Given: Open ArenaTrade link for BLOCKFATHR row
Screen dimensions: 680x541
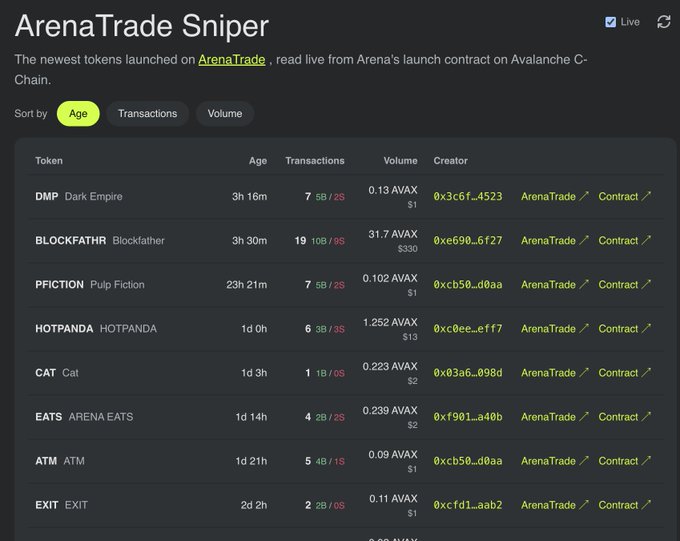Looking at the screenshot, I should pyautogui.click(x=555, y=241).
